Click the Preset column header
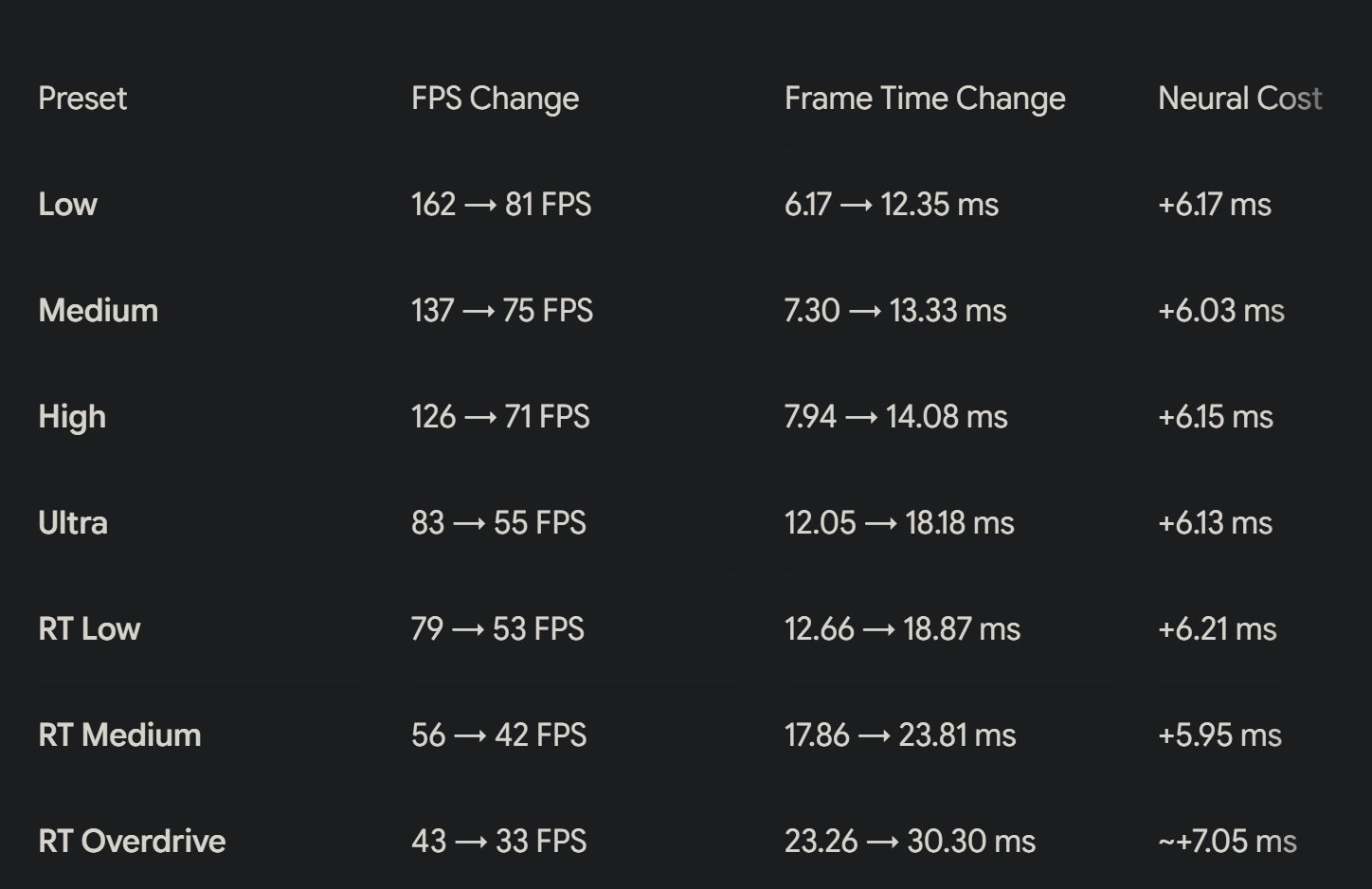Screen dimensions: 1372x889 (x=82, y=99)
